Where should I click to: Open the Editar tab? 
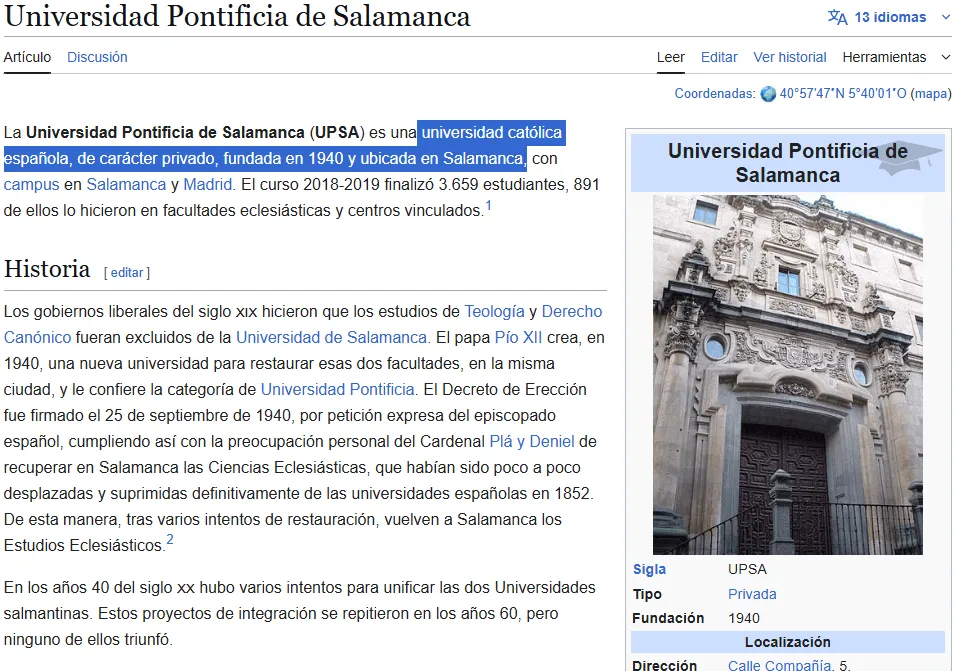point(719,57)
